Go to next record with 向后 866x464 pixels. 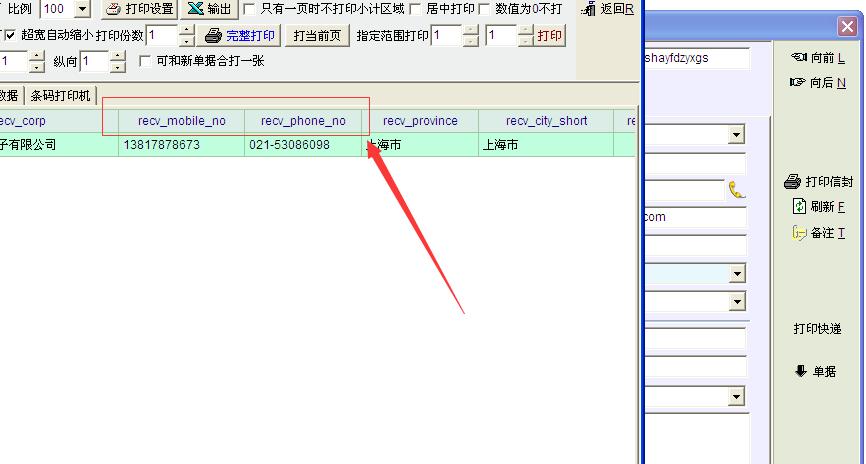(x=818, y=82)
